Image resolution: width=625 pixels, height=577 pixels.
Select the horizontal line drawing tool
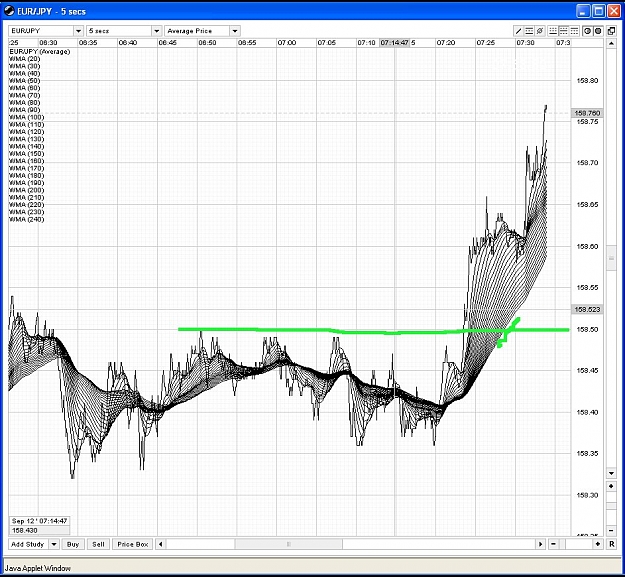tap(529, 31)
